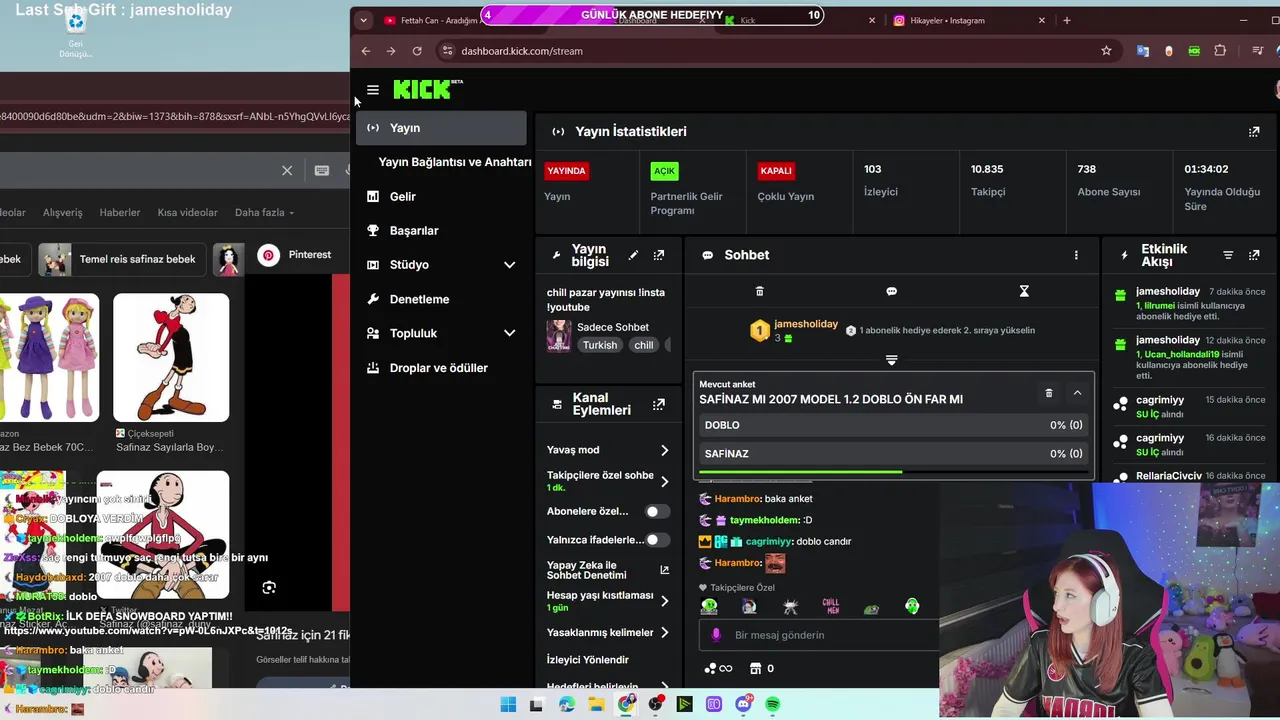Screen dimensions: 1280x720
Task: Click İzleyici Yönlendir in Kanal Eylemleri
Action: point(588,660)
